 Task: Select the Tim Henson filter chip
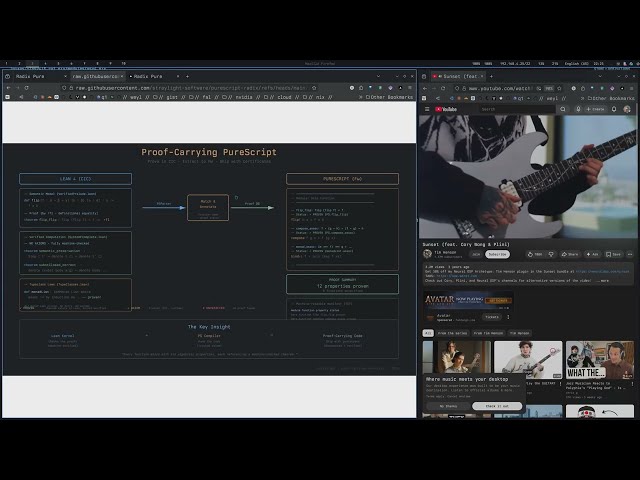[x=519, y=333]
